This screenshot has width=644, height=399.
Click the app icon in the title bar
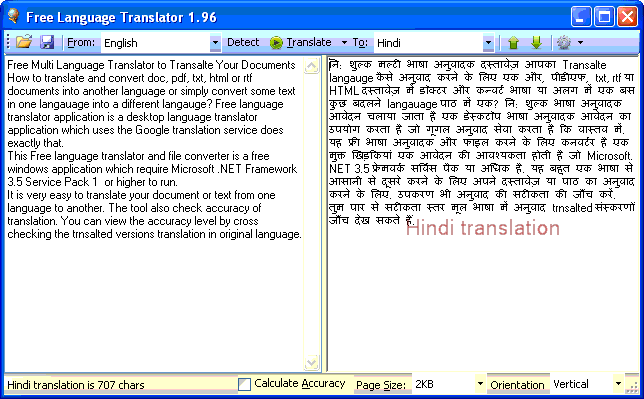pos(14,16)
